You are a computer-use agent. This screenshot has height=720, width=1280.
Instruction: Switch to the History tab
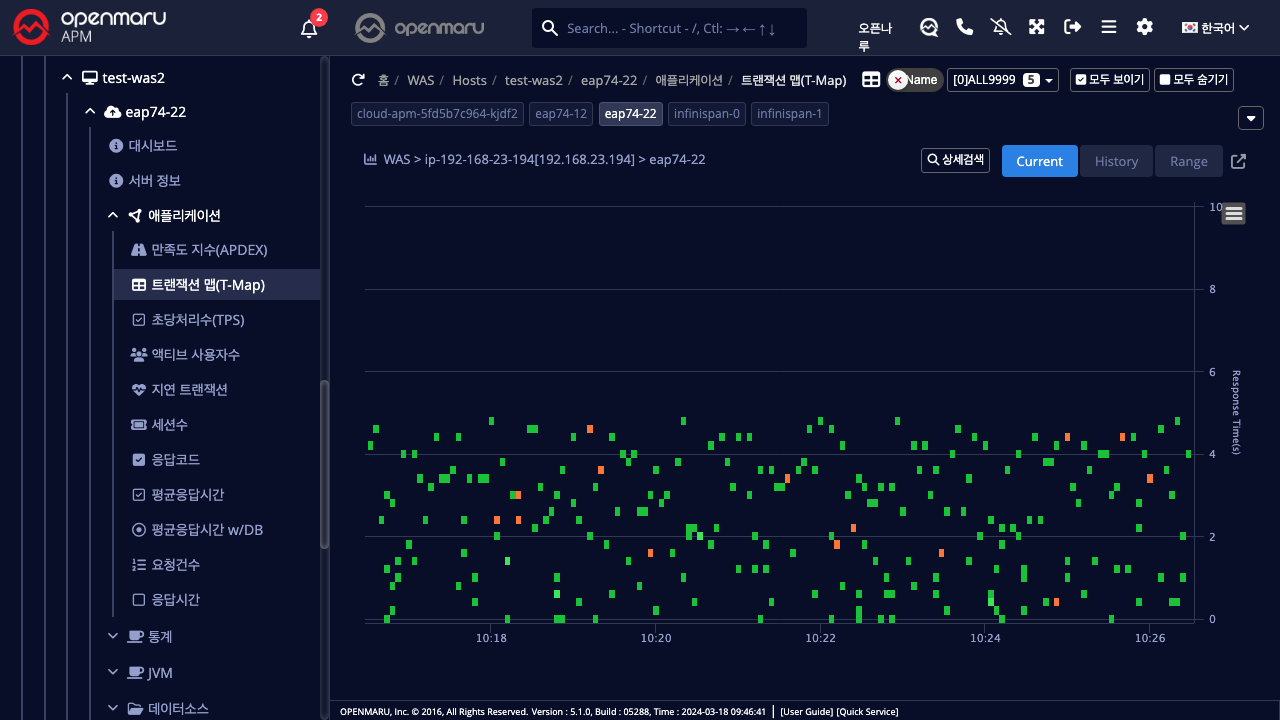[1116, 161]
